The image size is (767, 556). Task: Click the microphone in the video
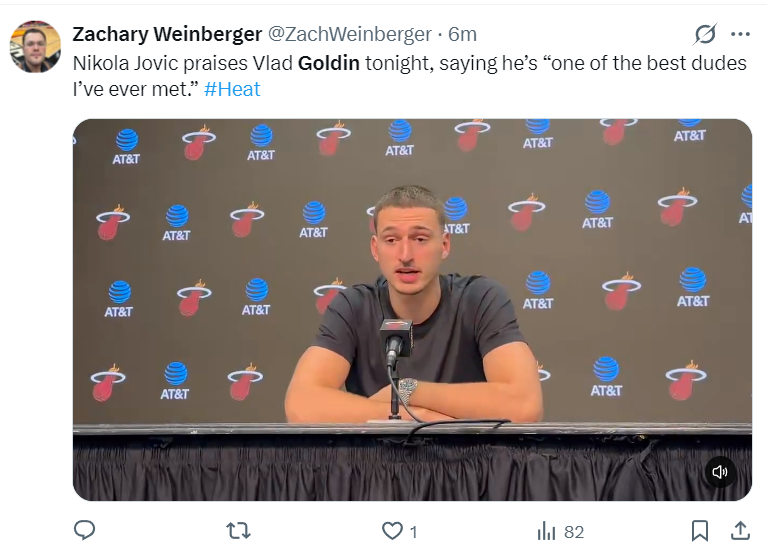[x=396, y=342]
